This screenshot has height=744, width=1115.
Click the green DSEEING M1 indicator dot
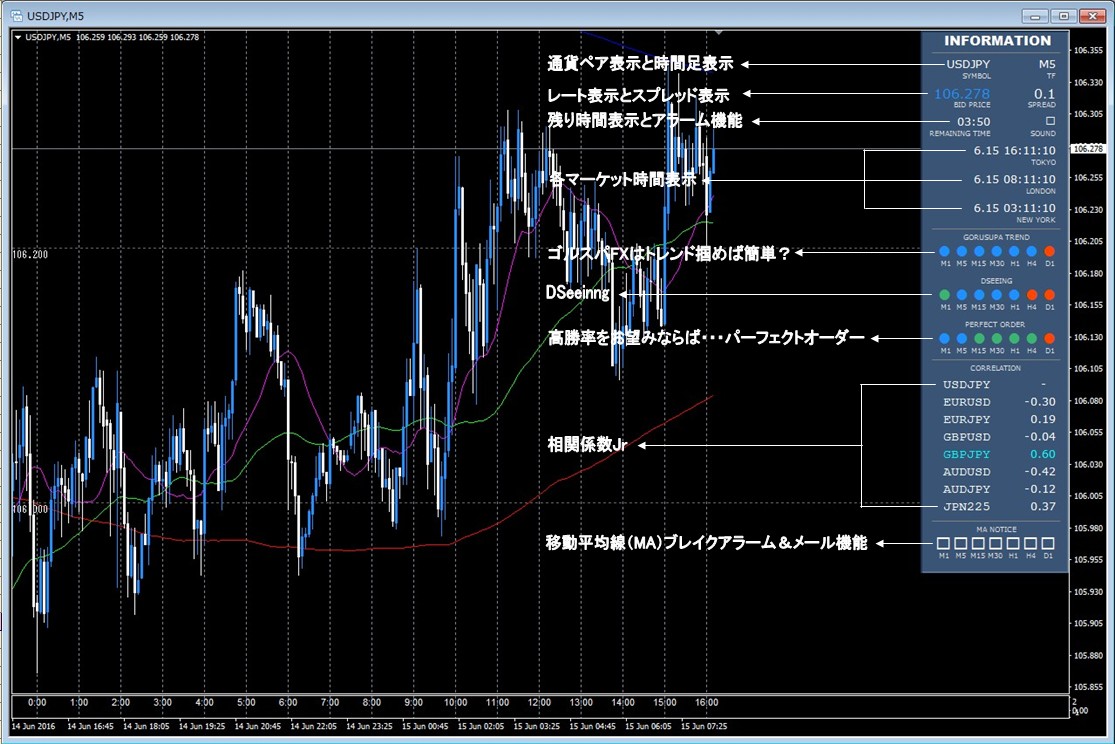(x=944, y=294)
